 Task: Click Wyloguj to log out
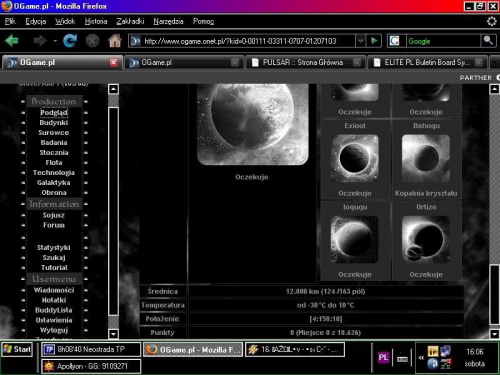coord(54,330)
